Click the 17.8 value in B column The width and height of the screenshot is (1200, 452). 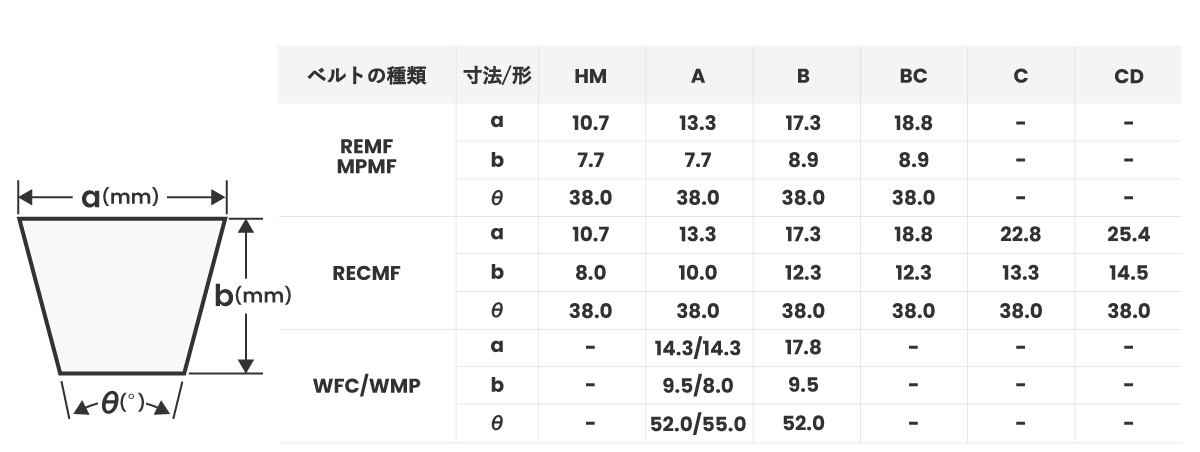pyautogui.click(x=803, y=348)
